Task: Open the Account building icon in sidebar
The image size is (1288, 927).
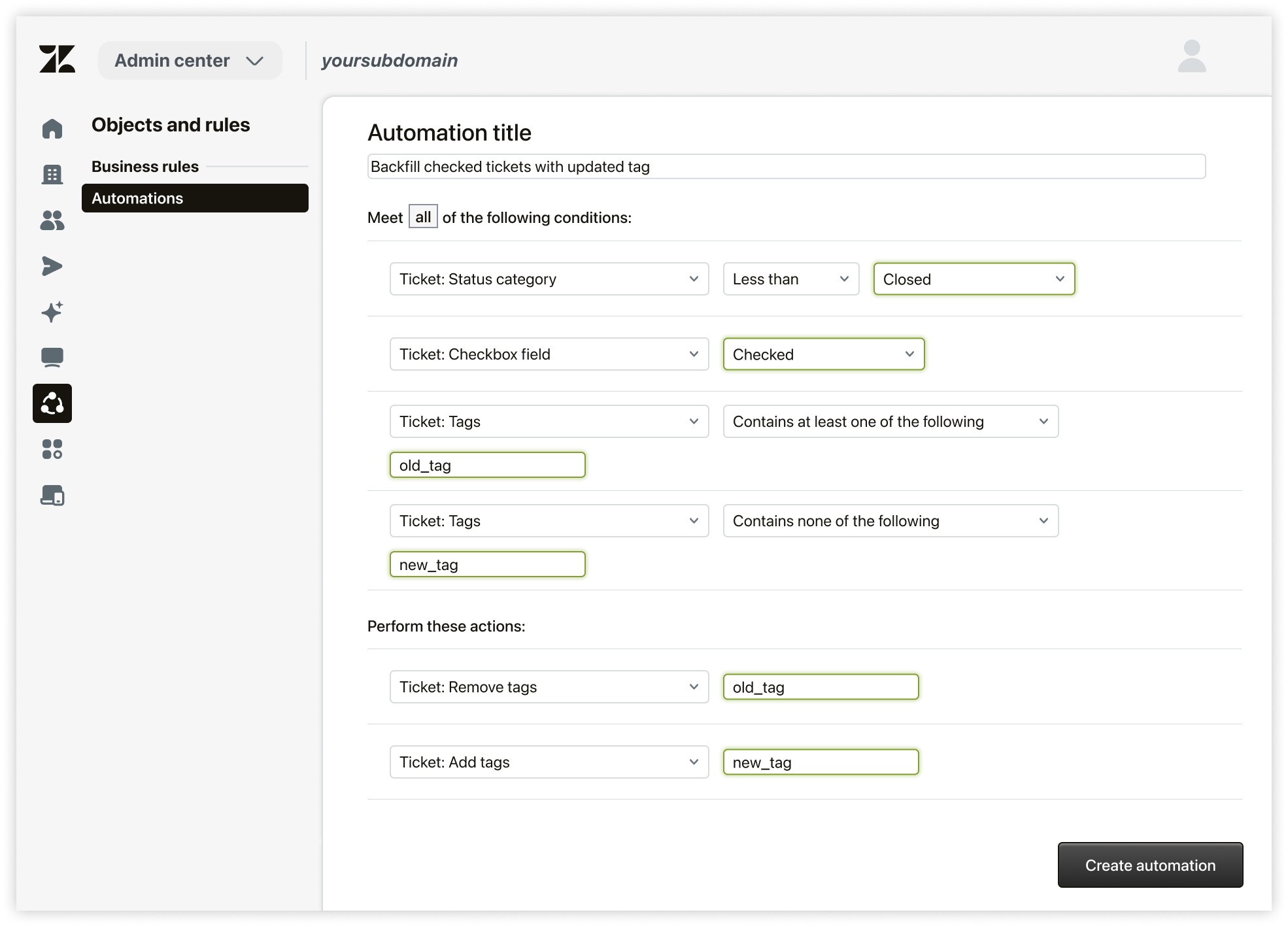Action: pos(52,175)
